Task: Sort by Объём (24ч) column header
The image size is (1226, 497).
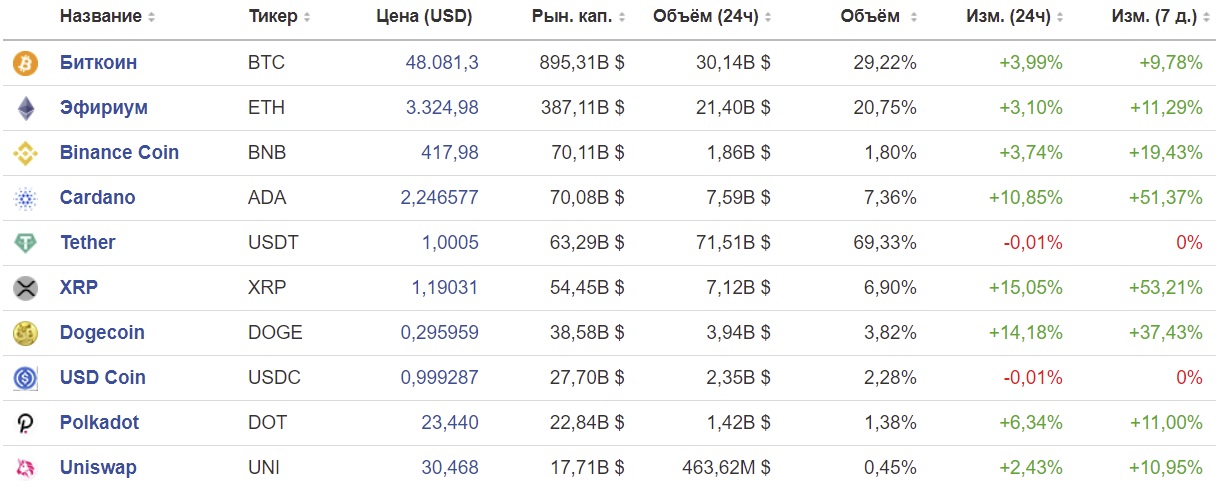Action: [x=711, y=17]
